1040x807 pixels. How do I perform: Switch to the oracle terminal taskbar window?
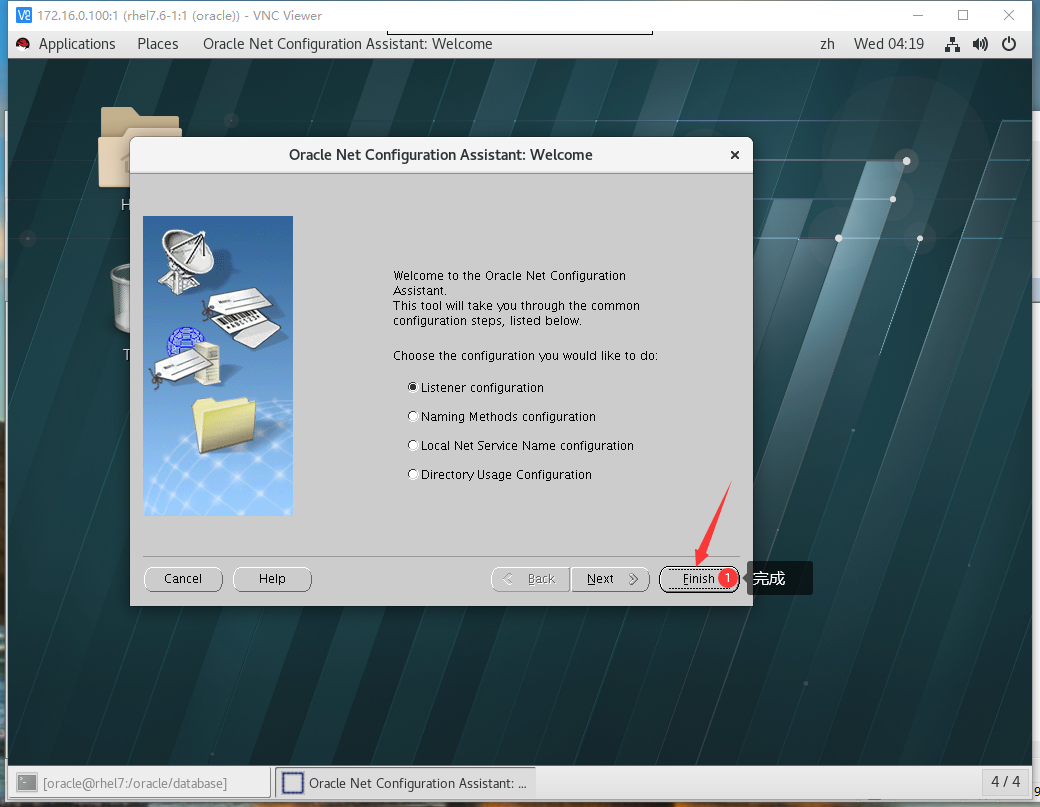pos(138,782)
